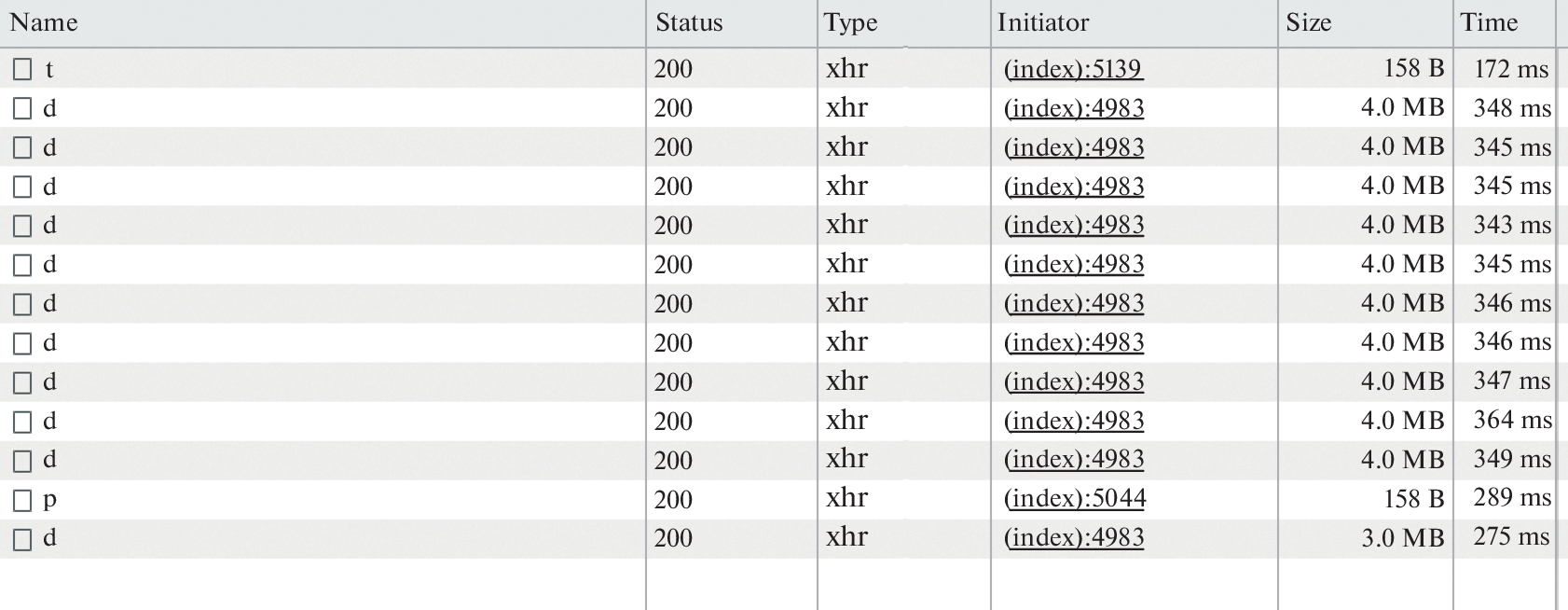Click the icon in the 364 ms request row

[22, 423]
